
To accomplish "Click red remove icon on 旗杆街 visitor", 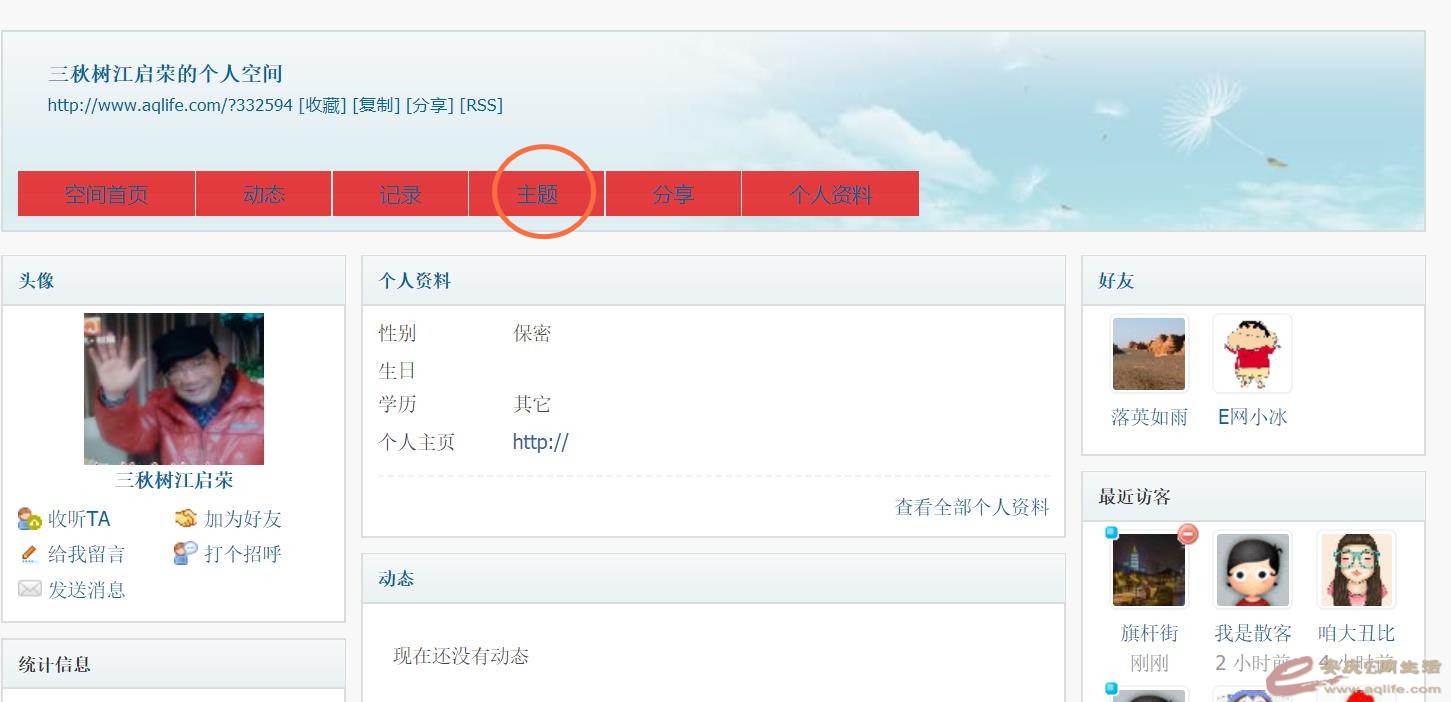I will (1187, 534).
